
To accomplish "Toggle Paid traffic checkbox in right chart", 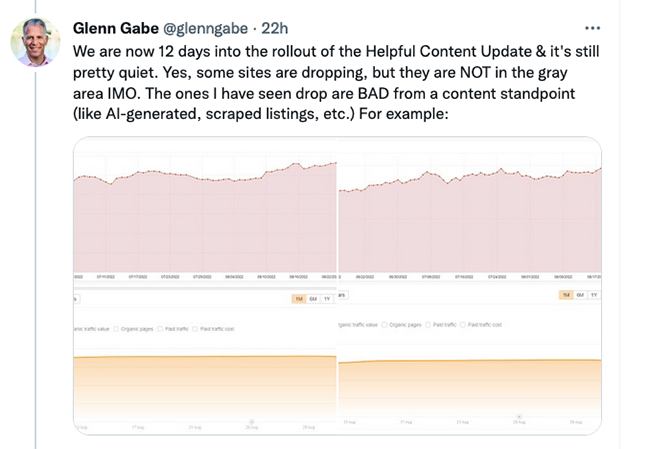I will 428,325.
